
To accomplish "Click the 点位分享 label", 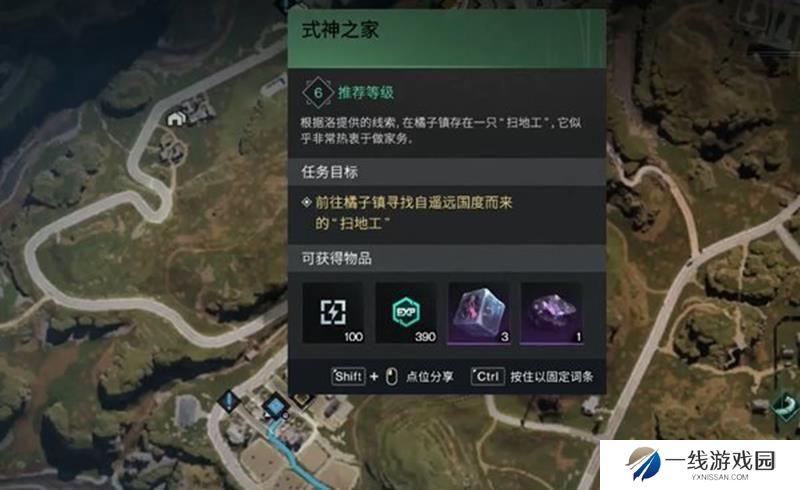I will [x=430, y=377].
